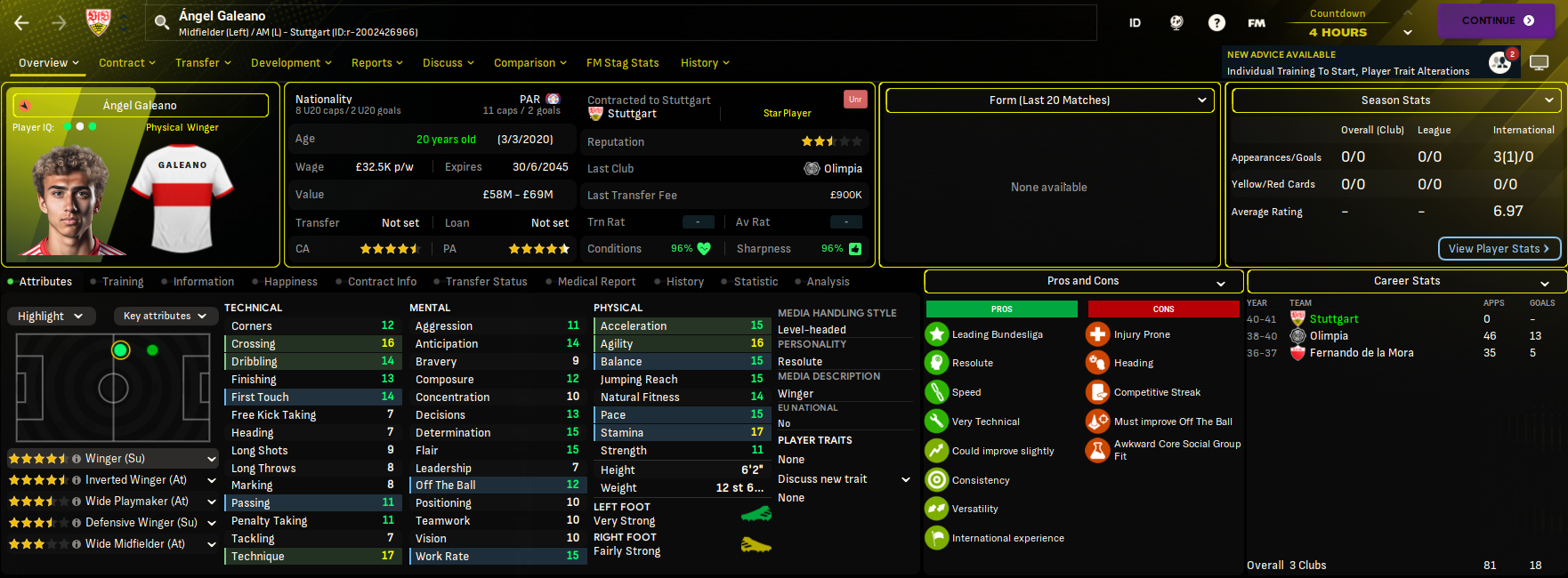Open the world globe icon
This screenshot has width=1568, height=578.
coord(1176,23)
